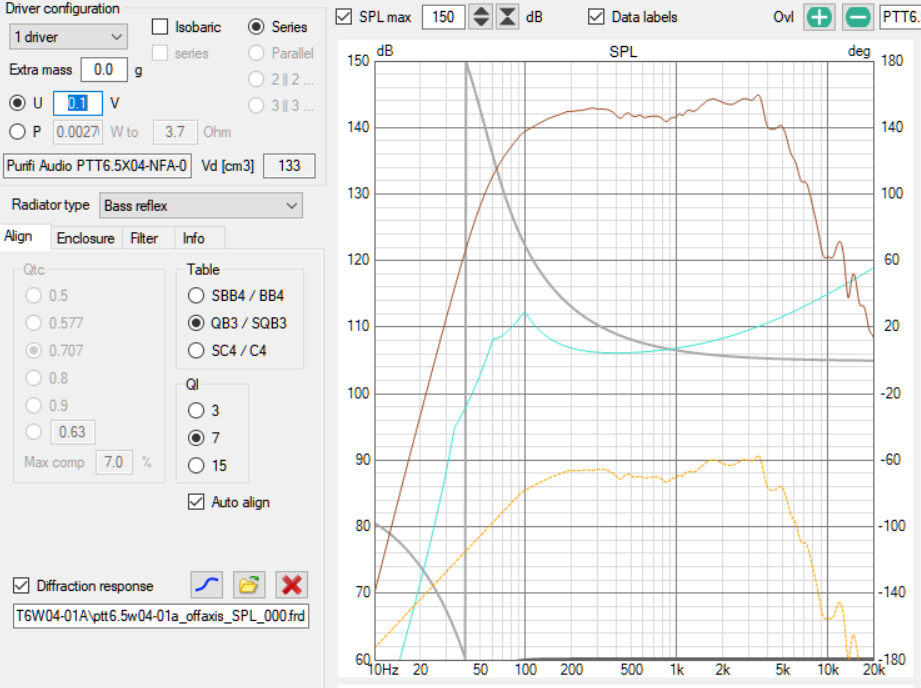Click the SPL max value field showing 150
Screen dimensions: 921x688
click(443, 17)
